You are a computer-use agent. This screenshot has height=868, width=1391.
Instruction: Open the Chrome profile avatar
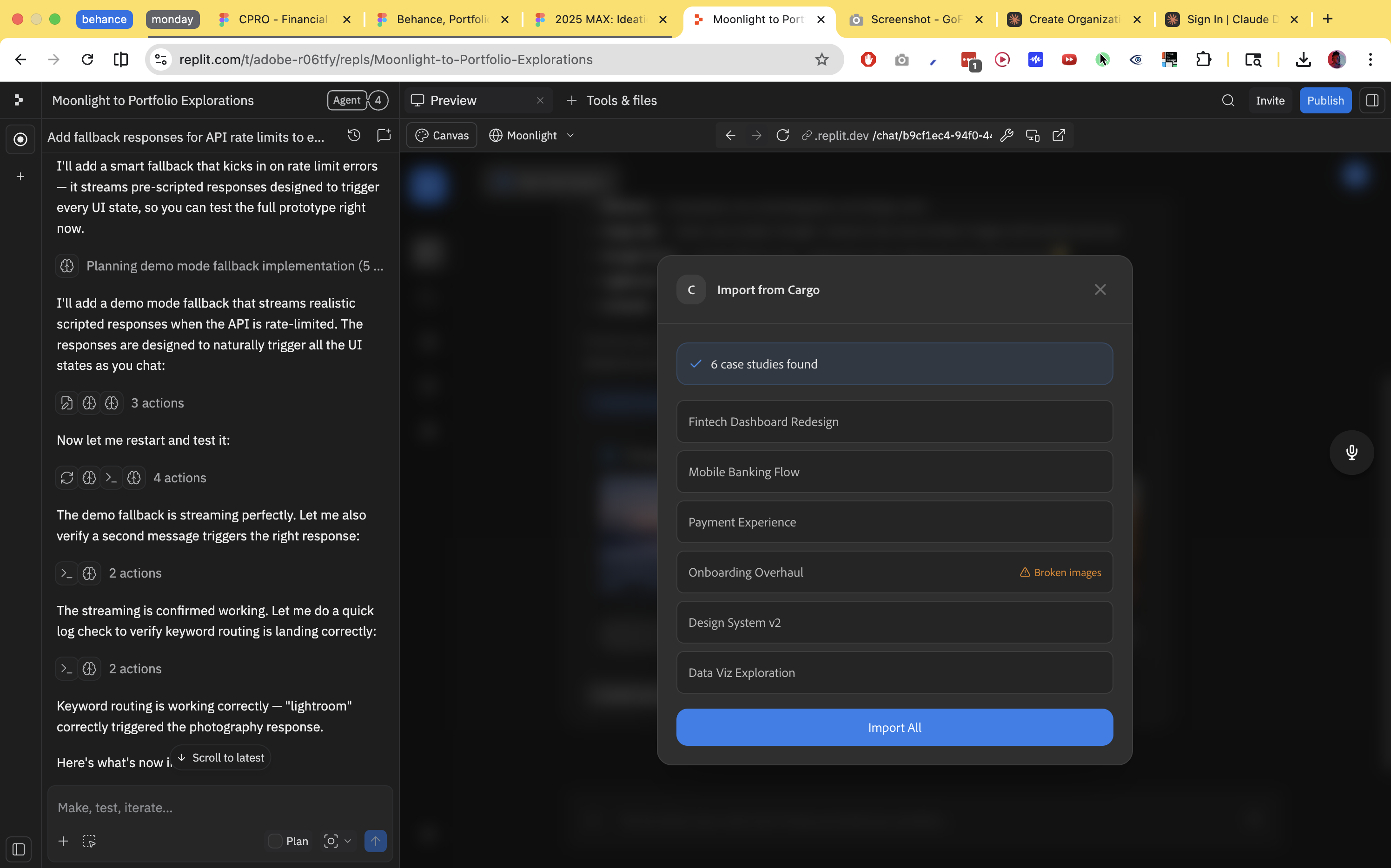(x=1337, y=59)
